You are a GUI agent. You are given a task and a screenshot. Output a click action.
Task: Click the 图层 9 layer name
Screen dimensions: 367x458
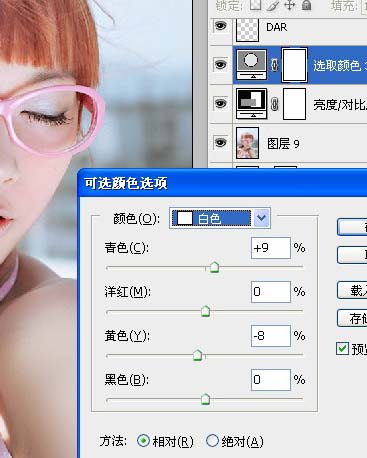click(x=283, y=144)
